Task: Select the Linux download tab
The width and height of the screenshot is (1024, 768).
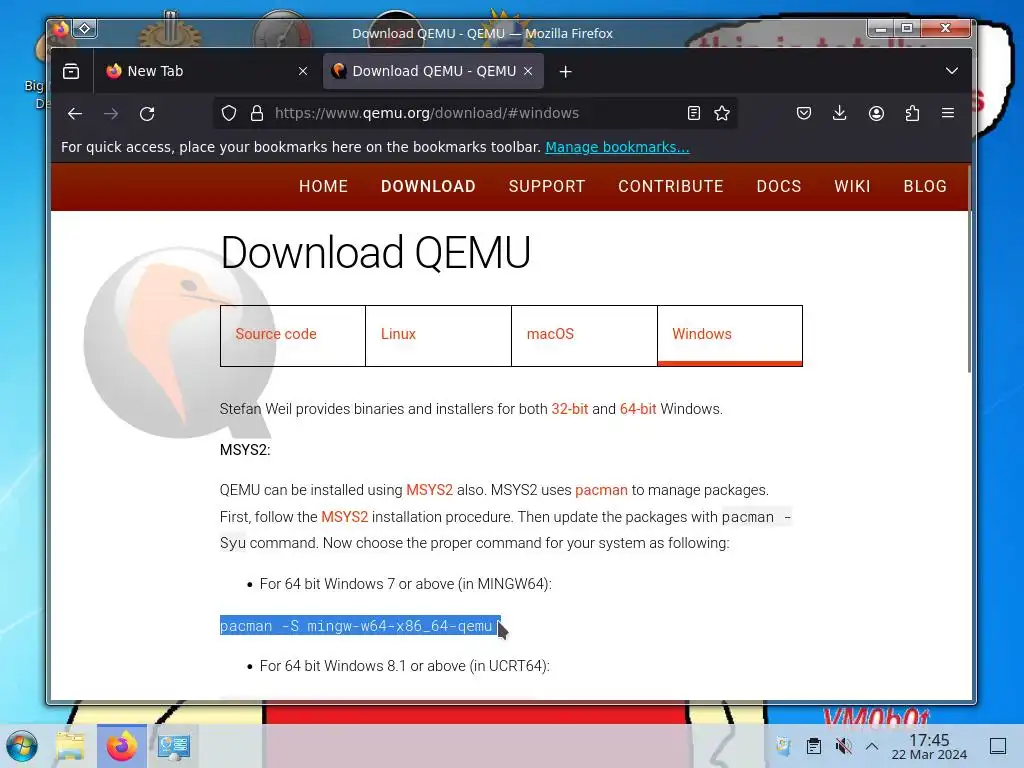Action: (x=438, y=335)
